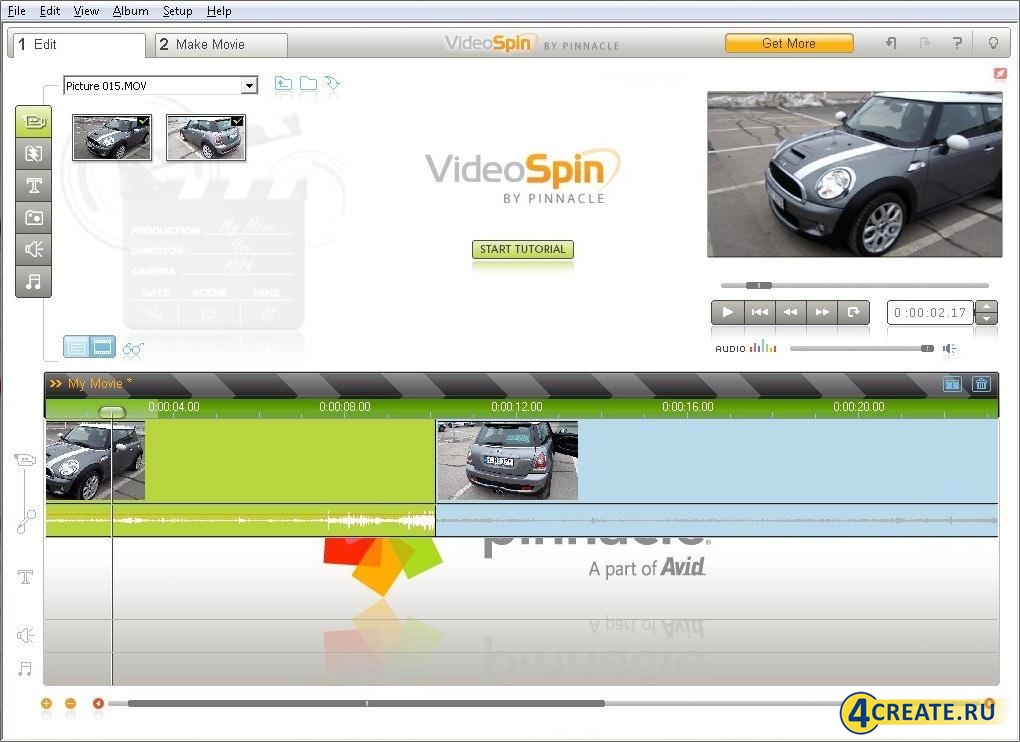Viewport: 1020px width, 742px height.
Task: Increment the timecode with the up stepper arrow
Action: tap(986, 307)
